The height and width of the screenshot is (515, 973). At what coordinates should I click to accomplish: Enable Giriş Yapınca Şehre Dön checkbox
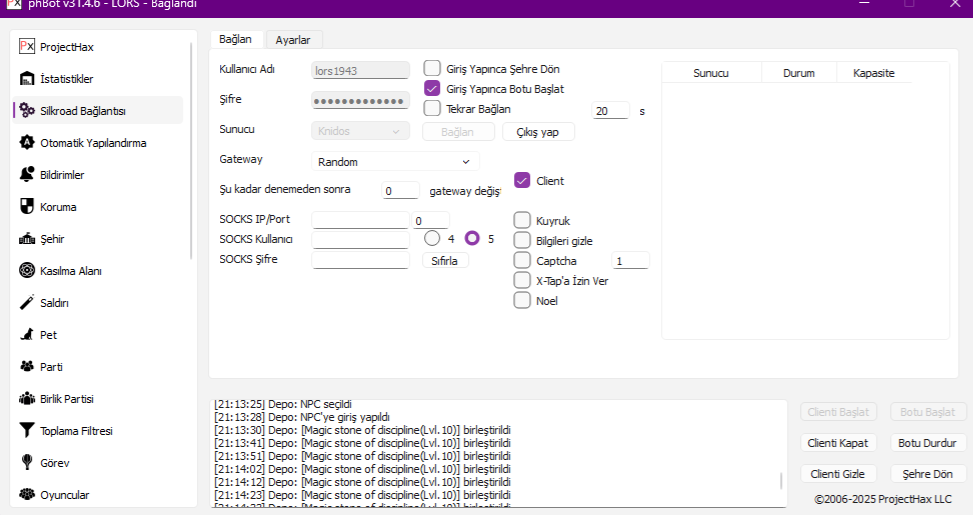(433, 69)
